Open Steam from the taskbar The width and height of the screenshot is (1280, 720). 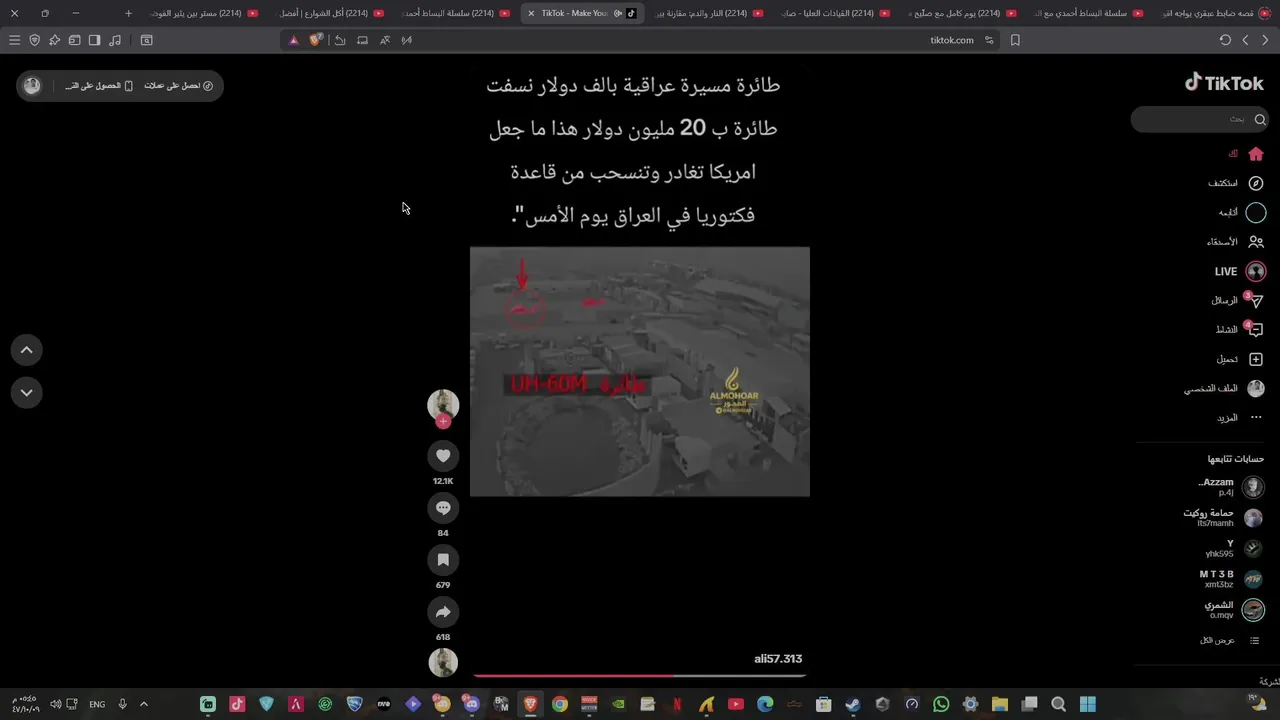(853, 704)
